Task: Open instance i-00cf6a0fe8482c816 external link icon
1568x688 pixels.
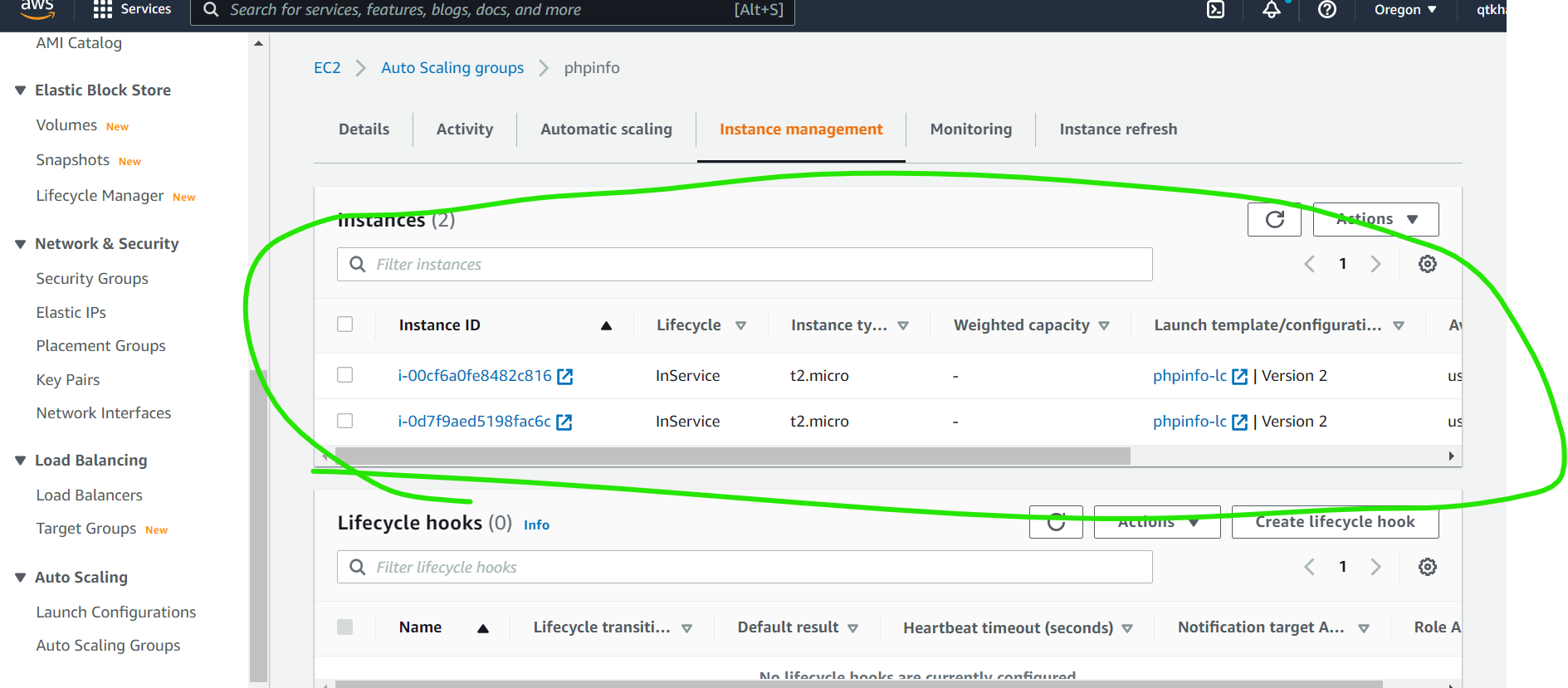Action: (x=565, y=376)
